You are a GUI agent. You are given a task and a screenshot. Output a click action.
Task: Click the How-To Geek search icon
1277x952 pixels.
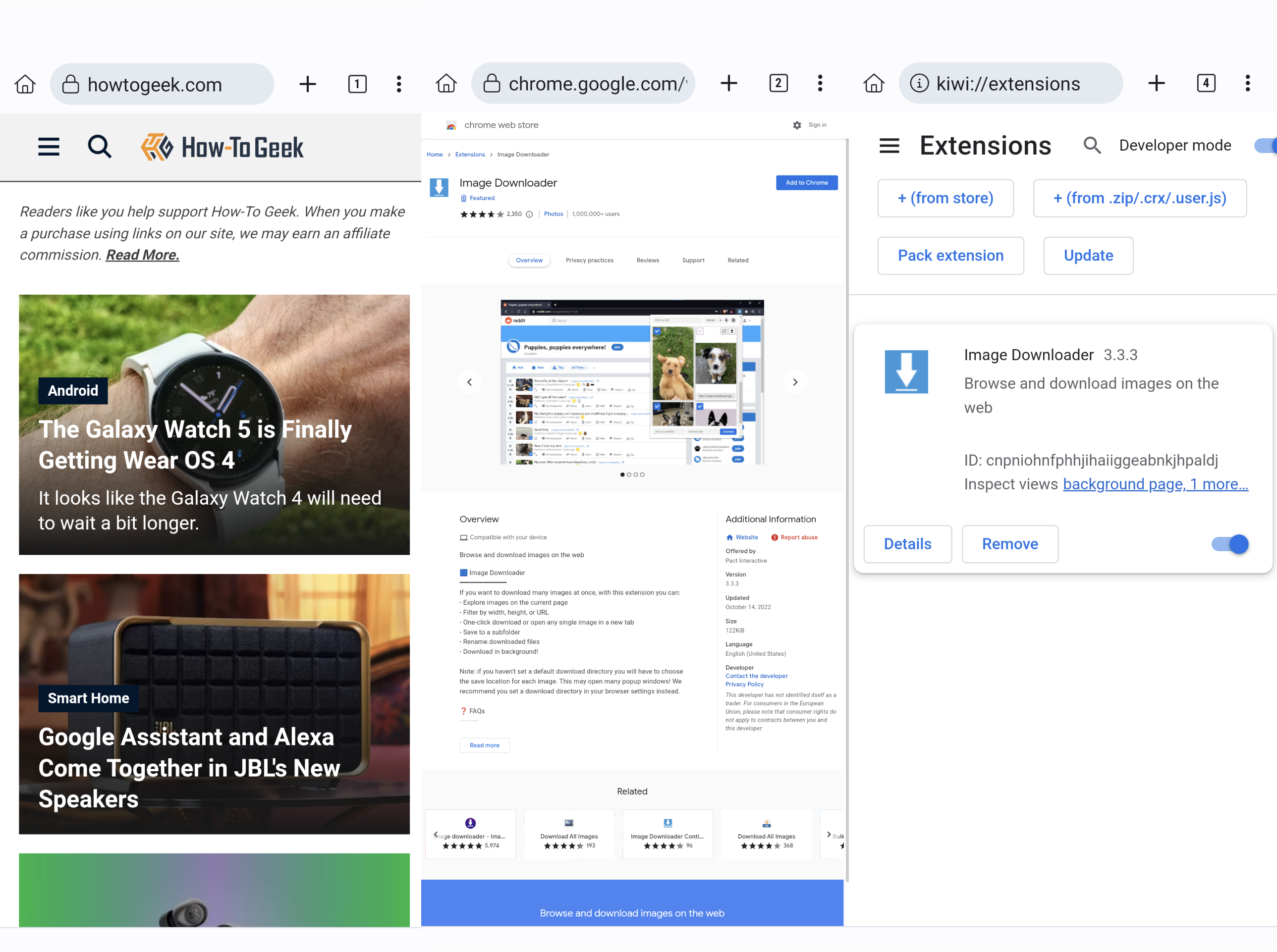click(x=99, y=147)
